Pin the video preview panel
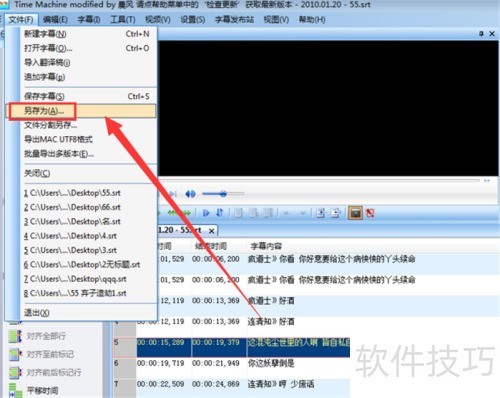Screen dimensions: 500x398 pyautogui.click(x=481, y=34)
